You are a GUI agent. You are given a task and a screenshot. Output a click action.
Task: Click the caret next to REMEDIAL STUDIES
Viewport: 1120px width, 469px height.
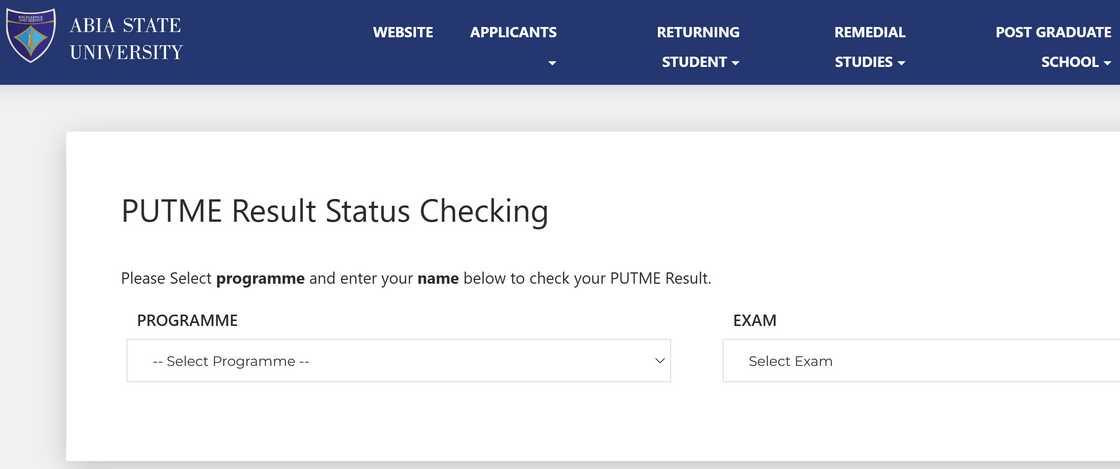click(x=901, y=63)
